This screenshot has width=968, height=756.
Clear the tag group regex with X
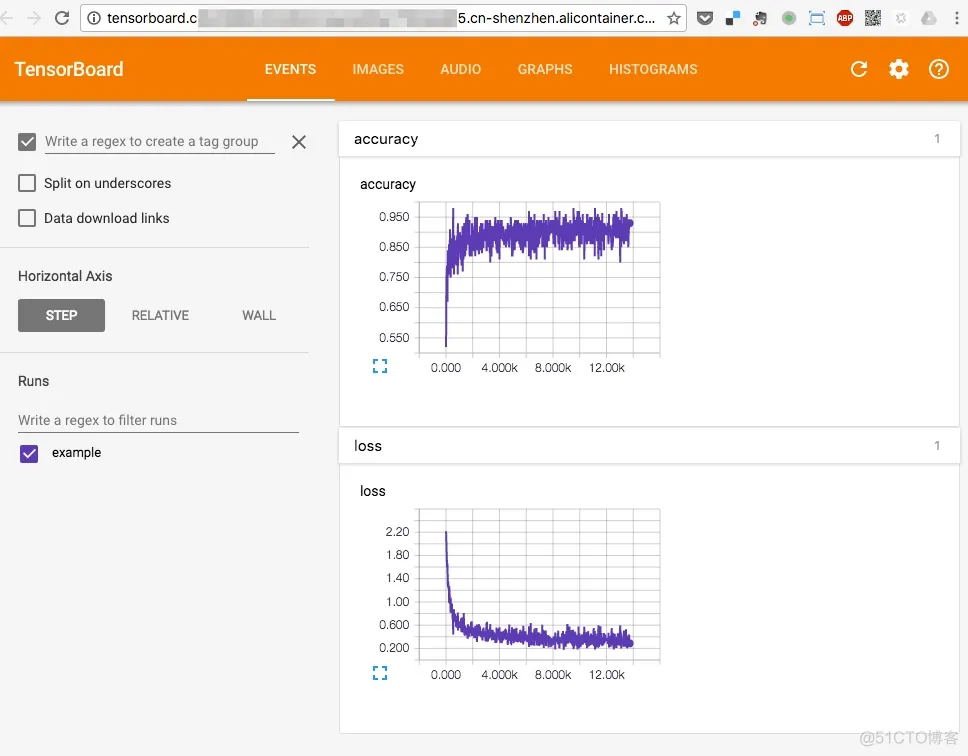point(299,142)
